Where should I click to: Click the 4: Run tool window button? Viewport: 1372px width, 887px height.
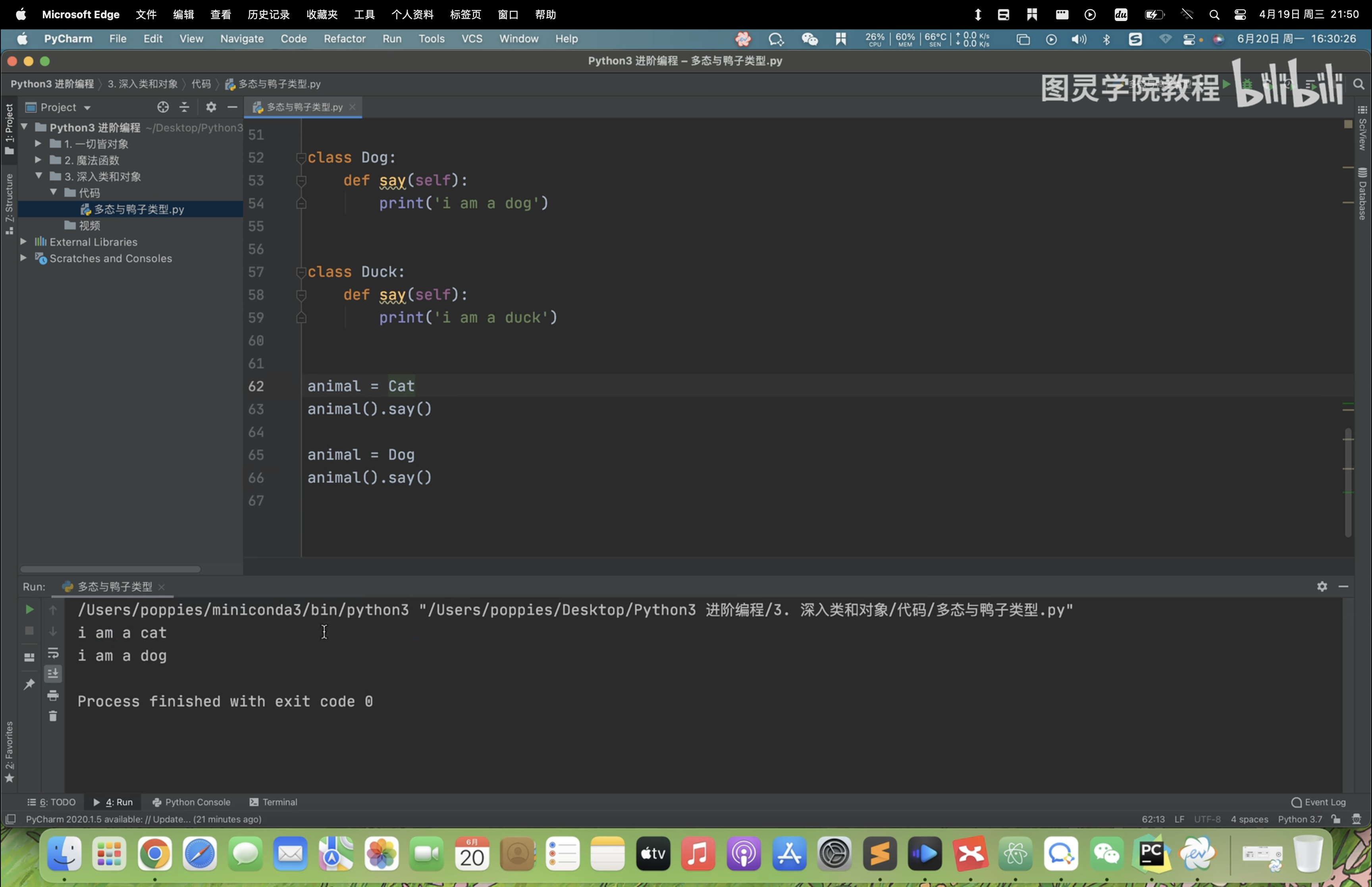pos(113,802)
